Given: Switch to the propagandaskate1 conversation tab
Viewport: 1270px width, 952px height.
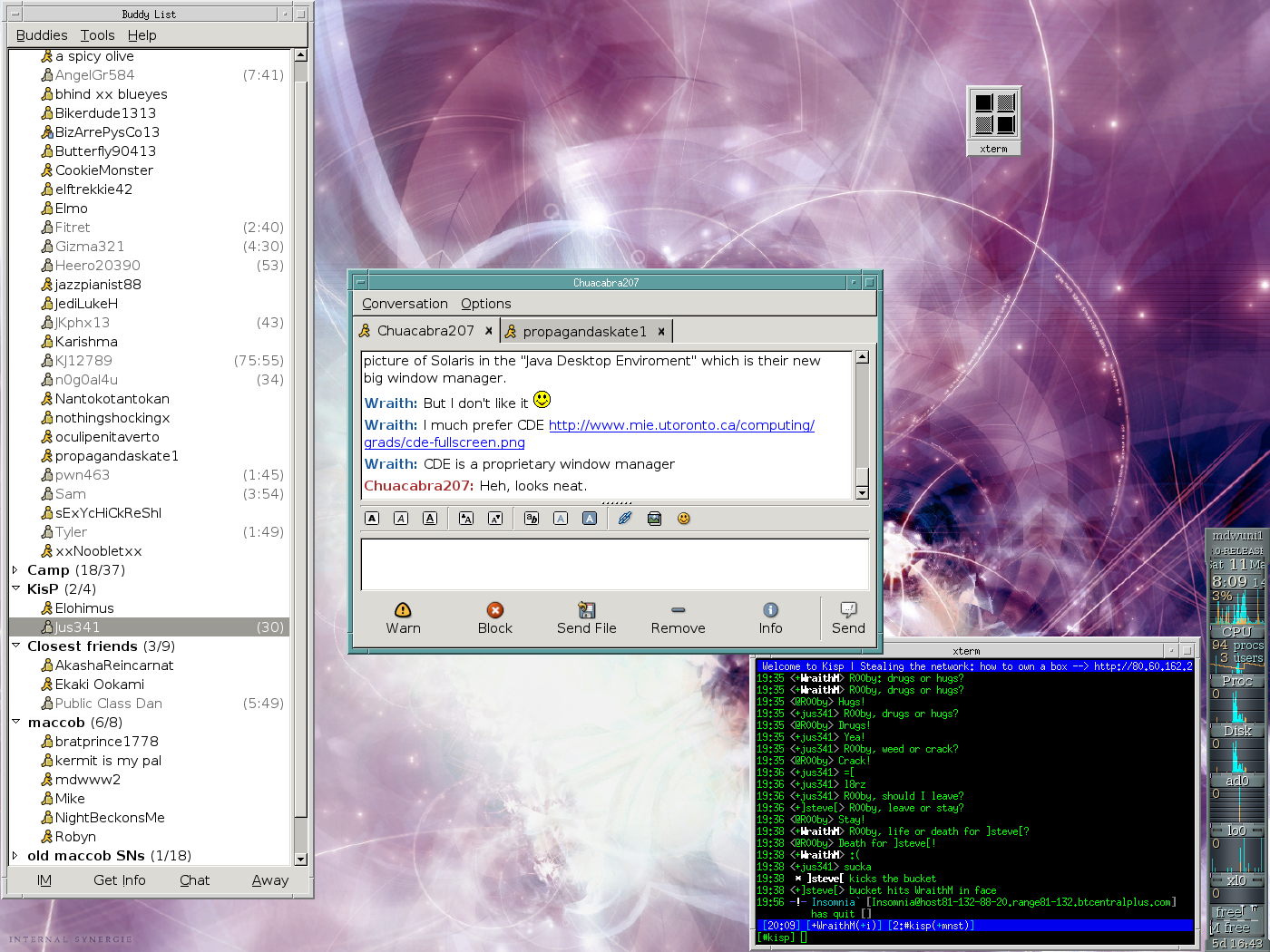Looking at the screenshot, I should click(x=584, y=332).
